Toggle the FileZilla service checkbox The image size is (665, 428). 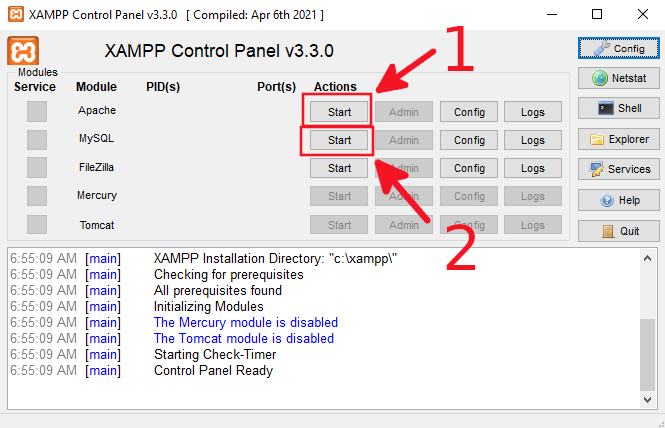pyautogui.click(x=37, y=167)
